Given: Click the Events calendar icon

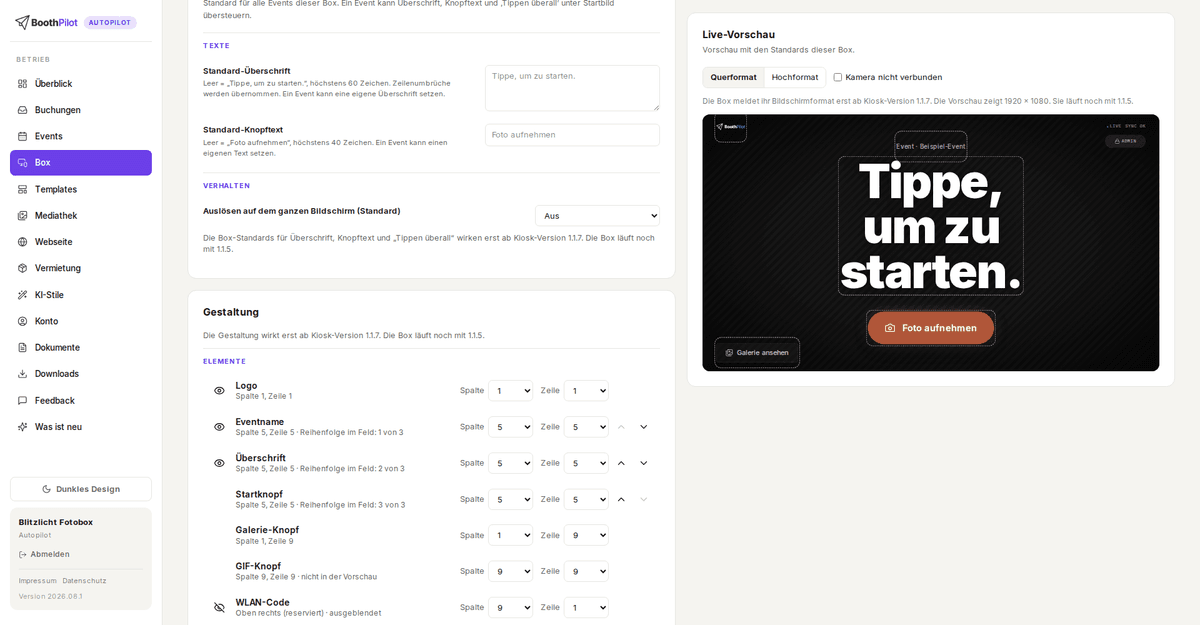Looking at the screenshot, I should tap(23, 136).
